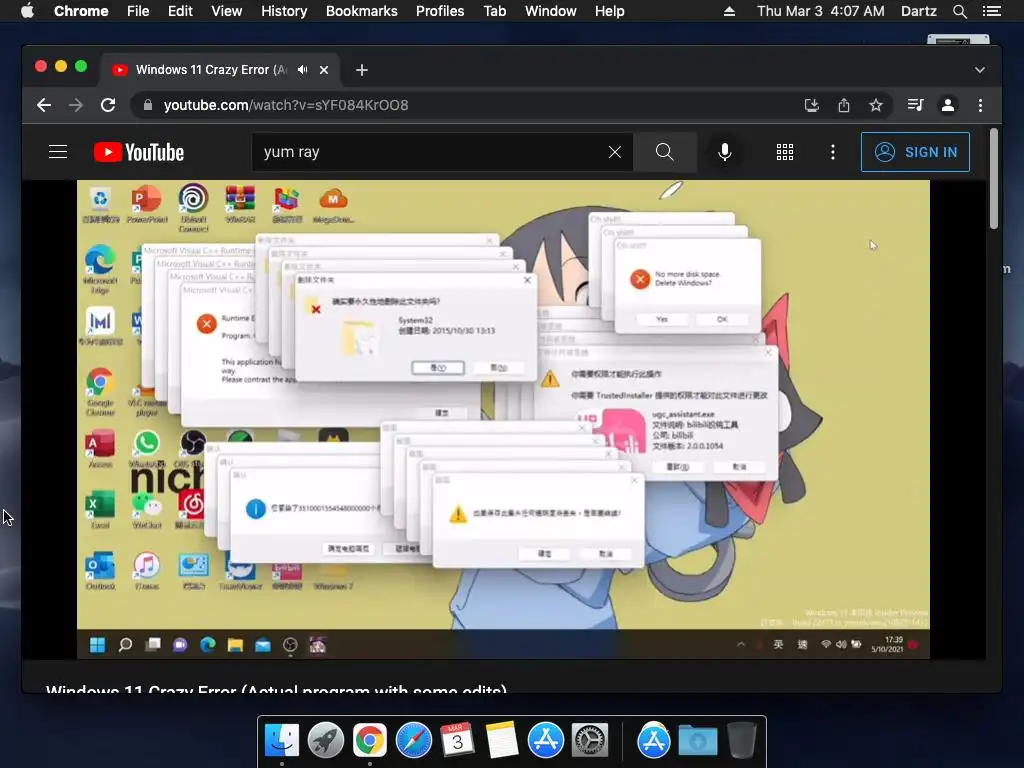Open Chrome's three-dot menu
The width and height of the screenshot is (1024, 768).
click(x=980, y=105)
